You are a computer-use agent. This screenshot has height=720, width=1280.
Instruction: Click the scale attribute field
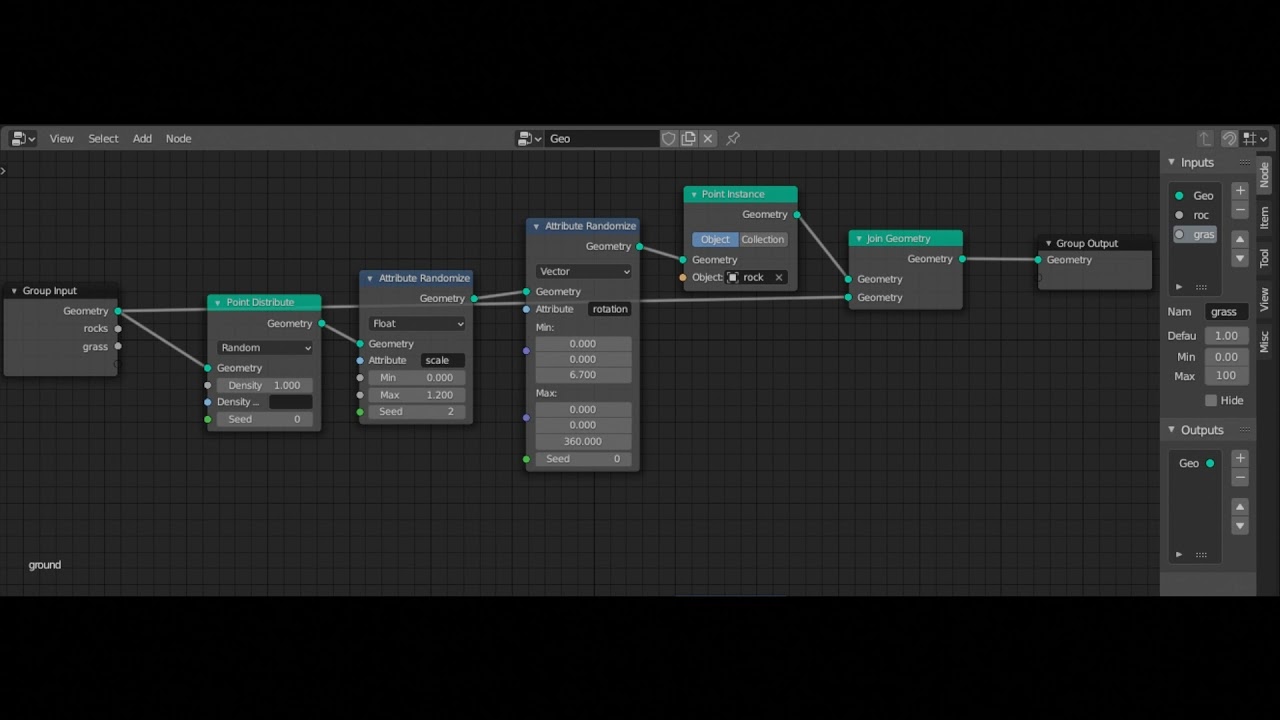[443, 360]
